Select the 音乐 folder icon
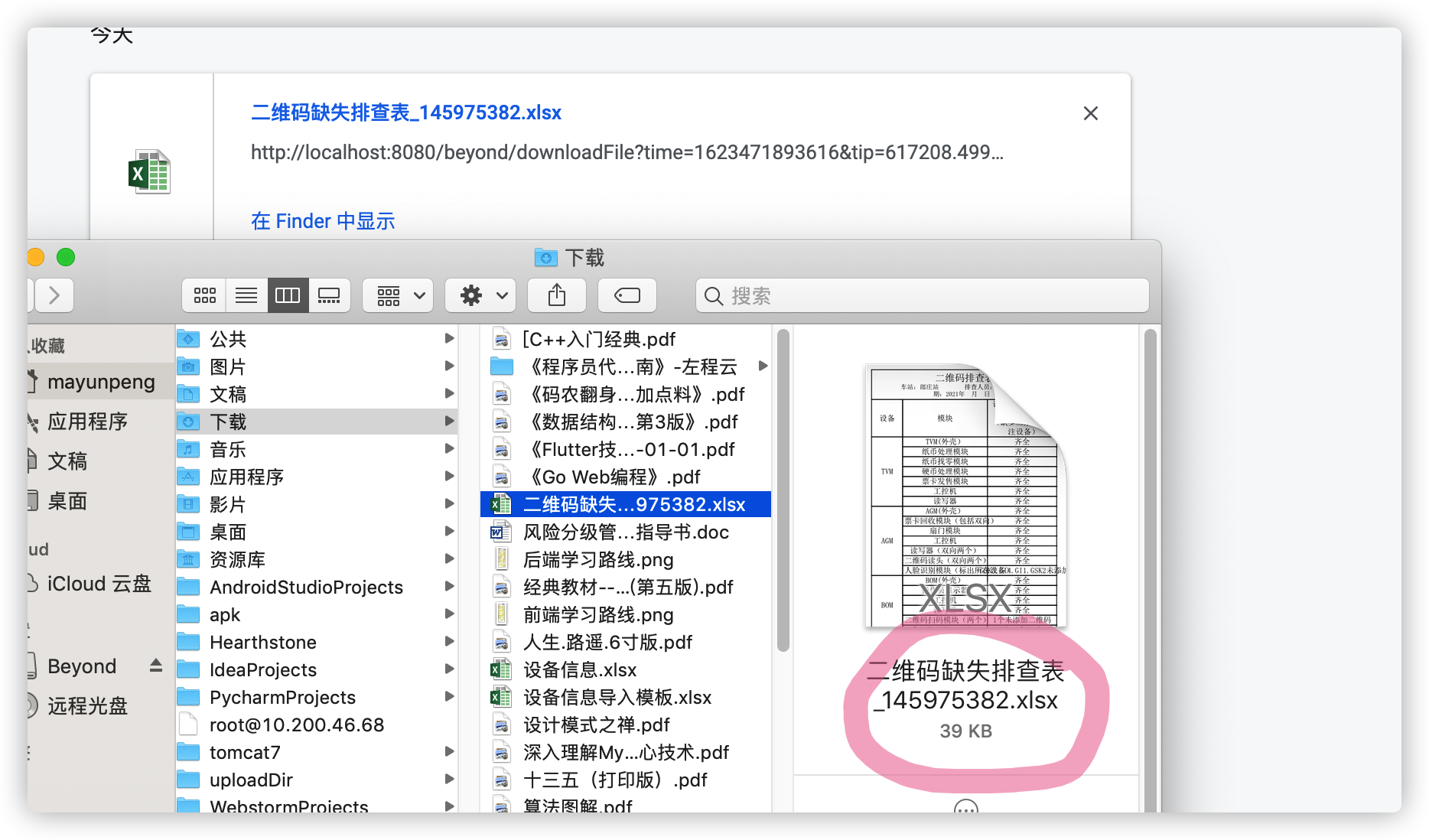The height and width of the screenshot is (840, 1429). coord(188,449)
